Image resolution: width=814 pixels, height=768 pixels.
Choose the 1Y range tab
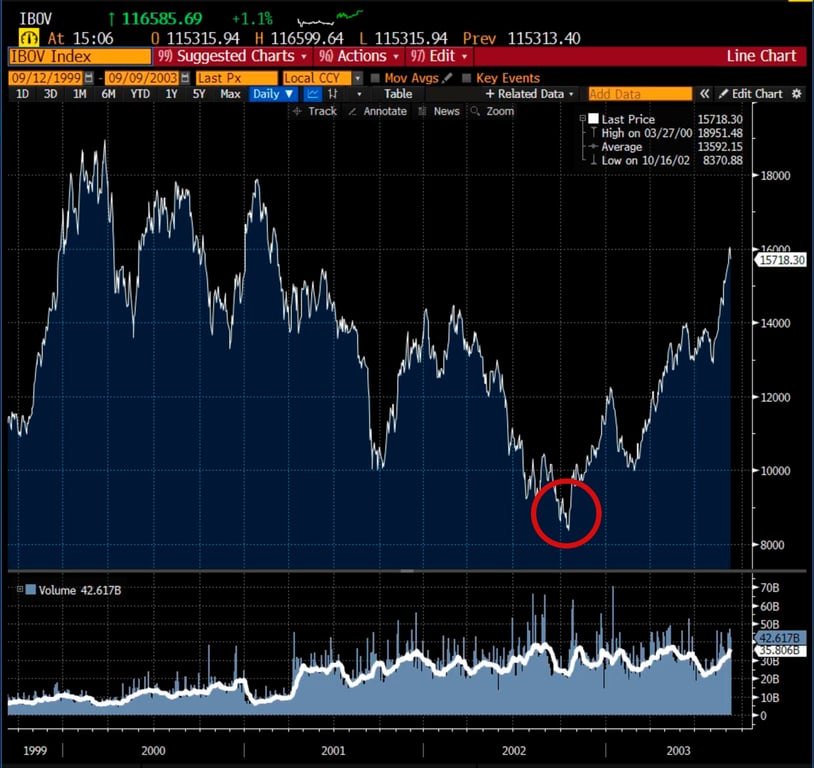171,94
